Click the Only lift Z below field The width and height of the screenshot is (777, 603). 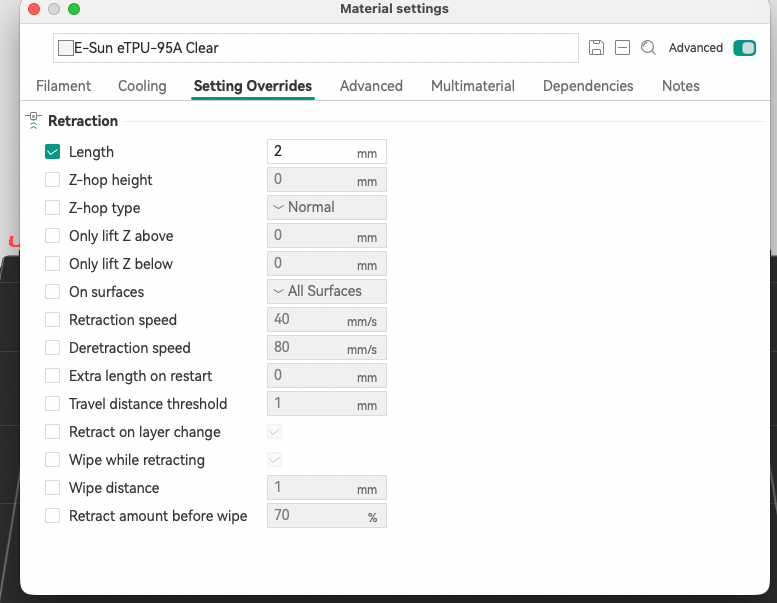[x=327, y=263]
